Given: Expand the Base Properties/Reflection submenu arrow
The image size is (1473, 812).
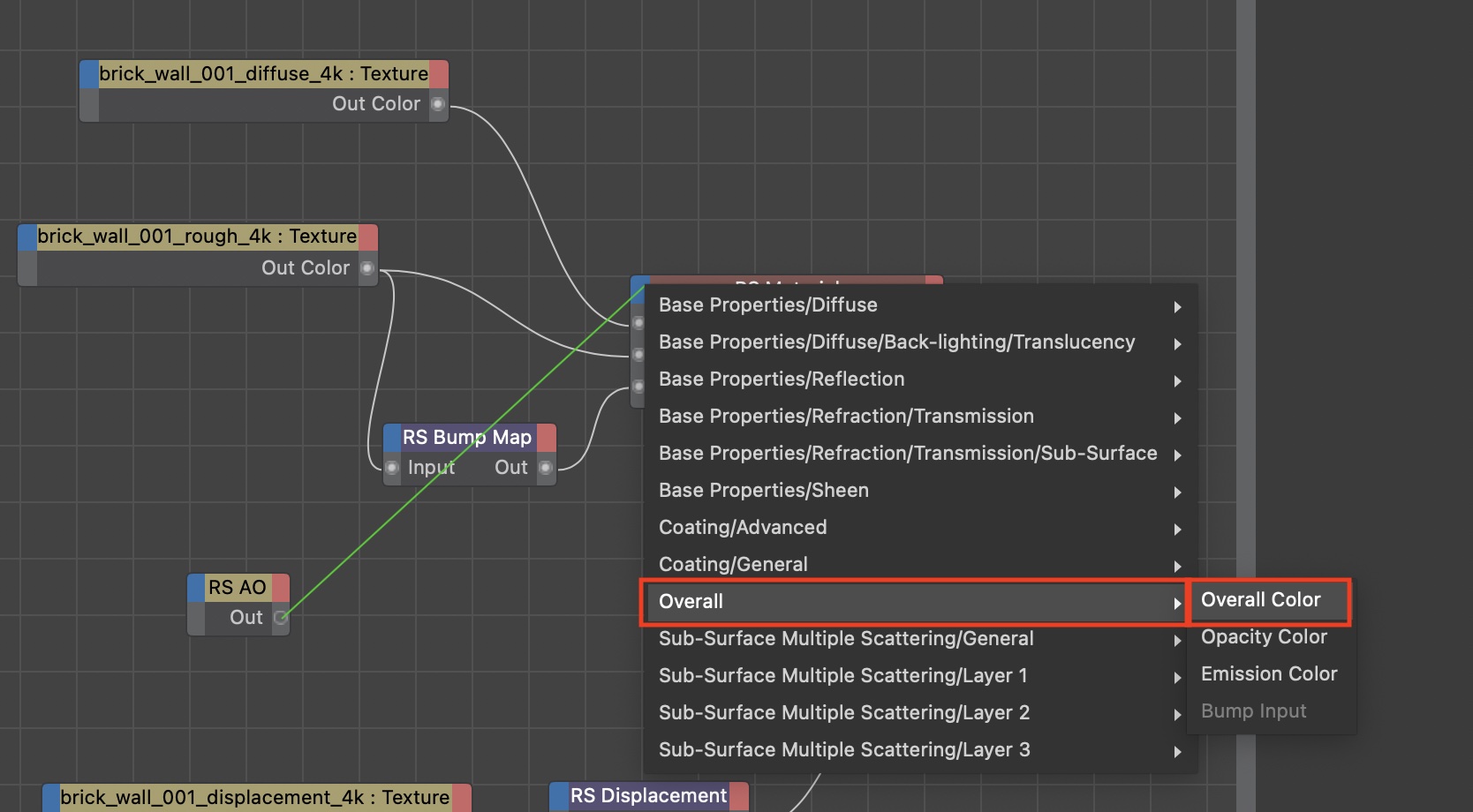Looking at the screenshot, I should 1177,381.
